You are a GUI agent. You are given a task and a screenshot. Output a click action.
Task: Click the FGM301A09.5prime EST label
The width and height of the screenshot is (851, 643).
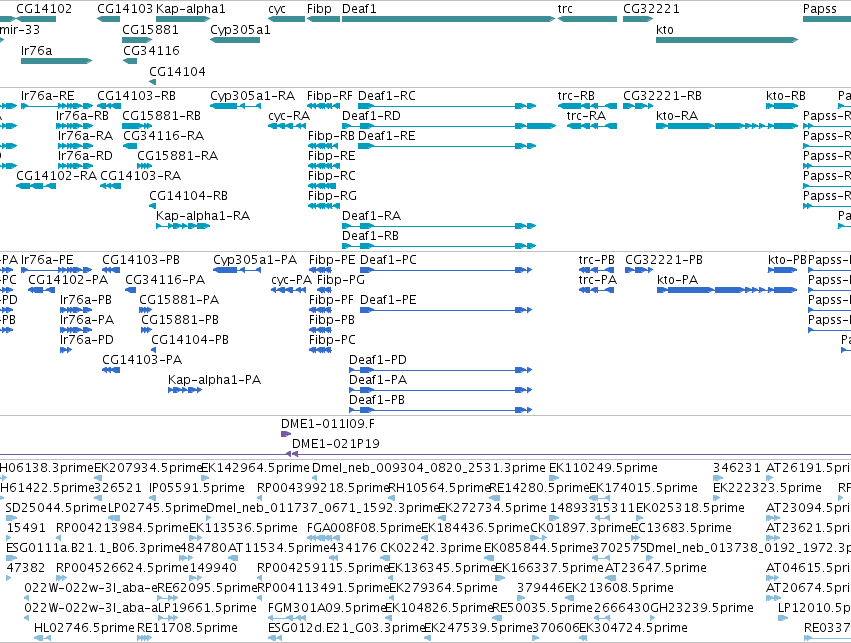point(326,607)
